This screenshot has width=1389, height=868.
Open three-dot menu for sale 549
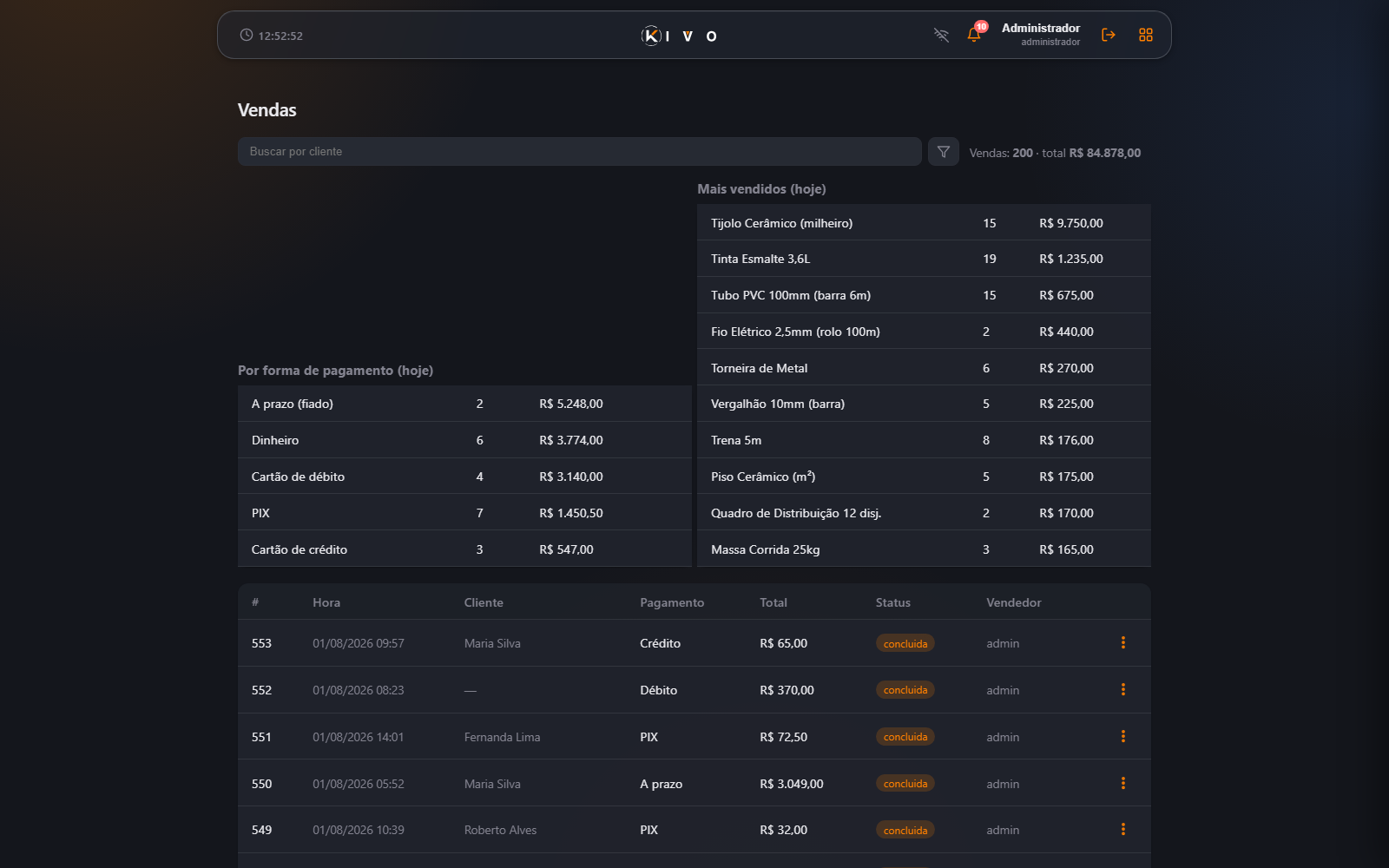coord(1122,830)
